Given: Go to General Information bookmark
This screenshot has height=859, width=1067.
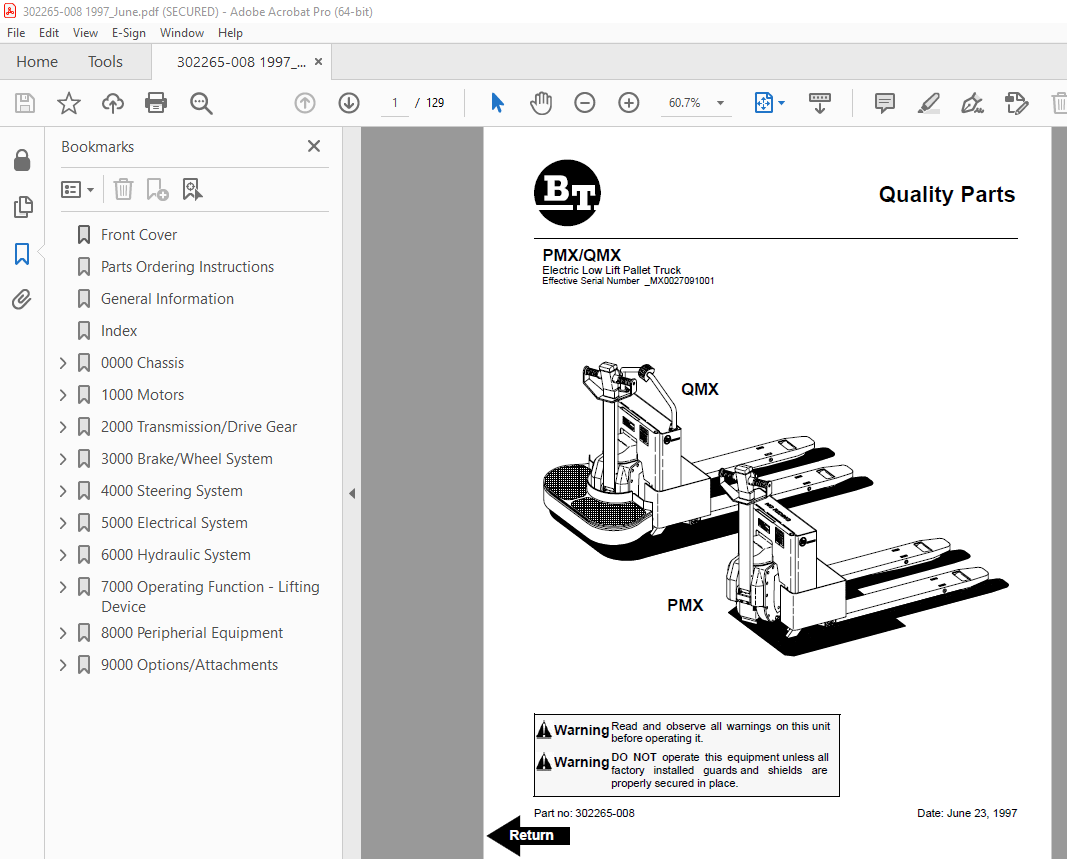Looking at the screenshot, I should (x=167, y=299).
